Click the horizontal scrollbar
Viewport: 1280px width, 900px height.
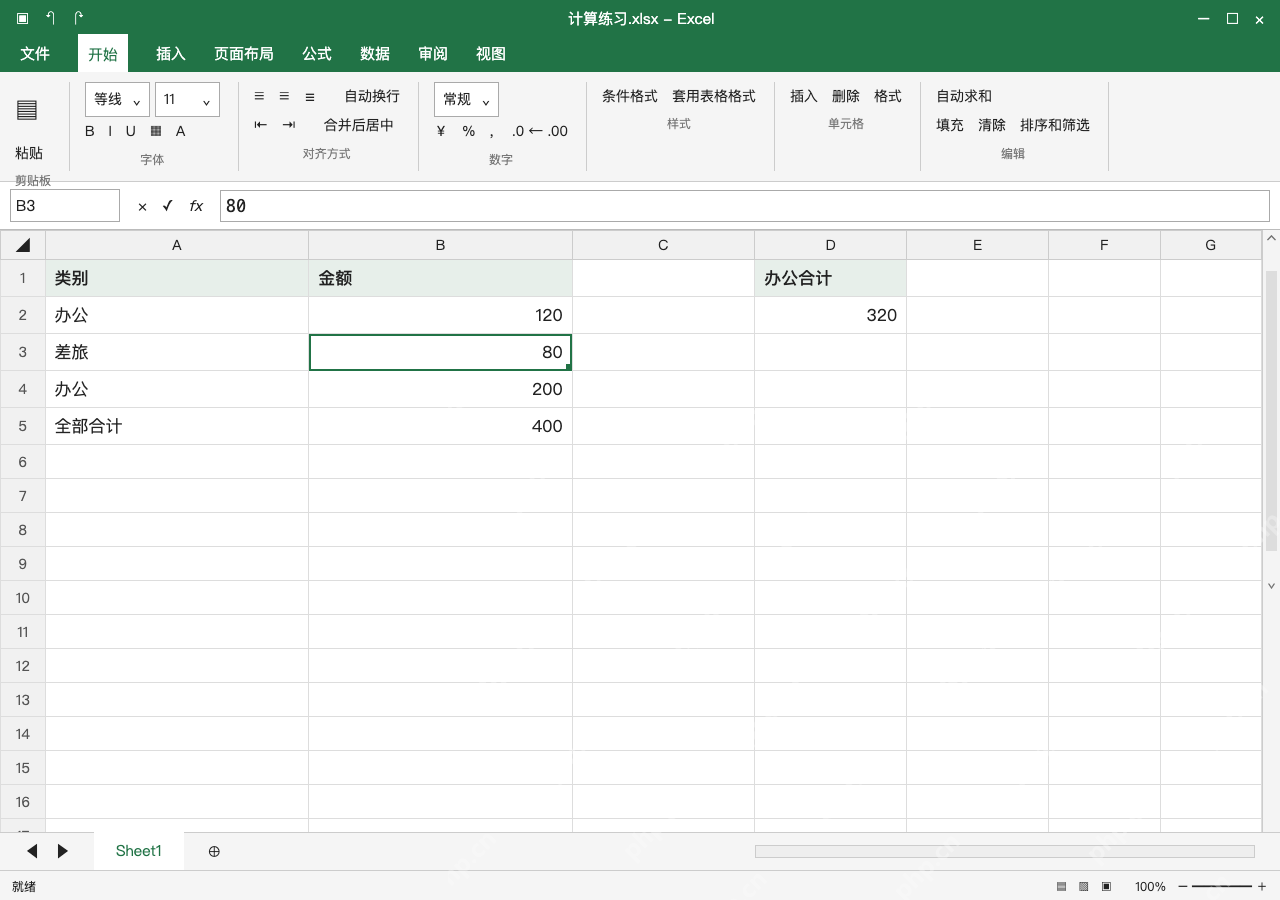tap(1004, 851)
